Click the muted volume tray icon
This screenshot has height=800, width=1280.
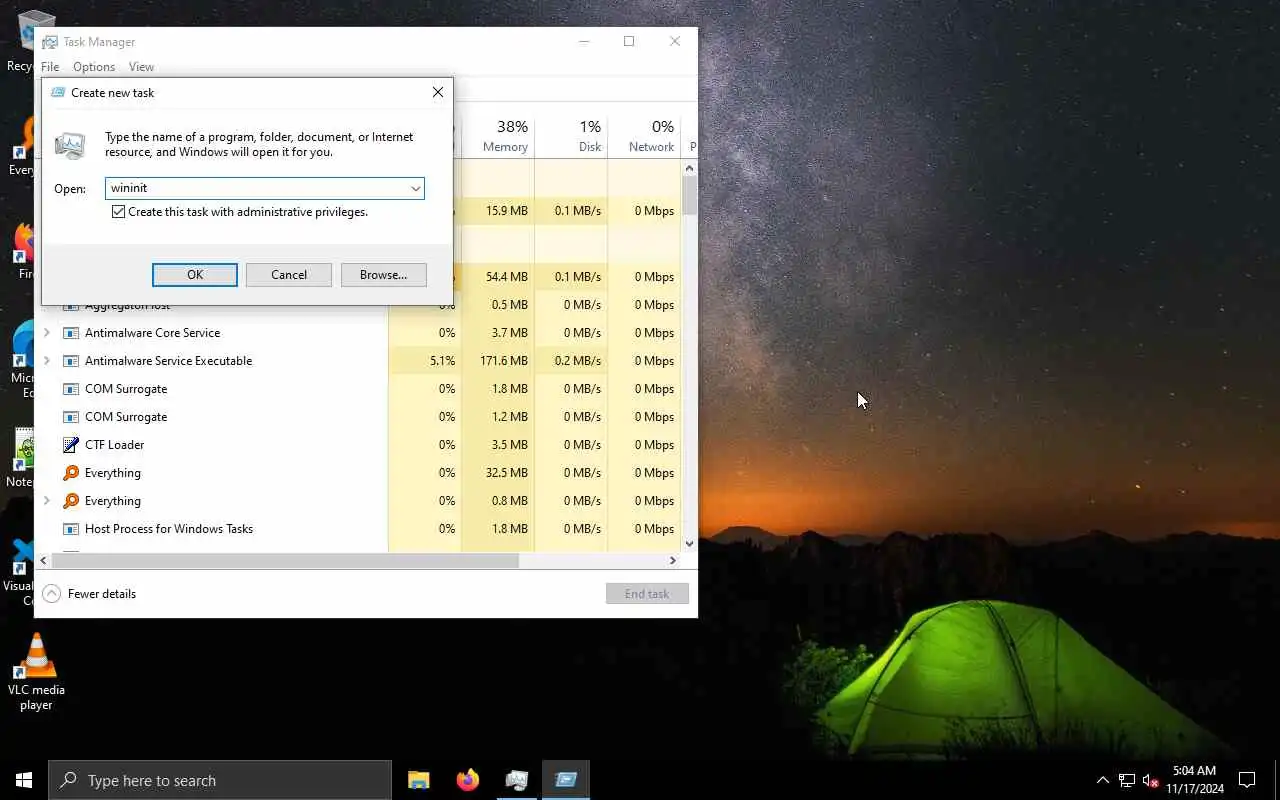click(1151, 780)
